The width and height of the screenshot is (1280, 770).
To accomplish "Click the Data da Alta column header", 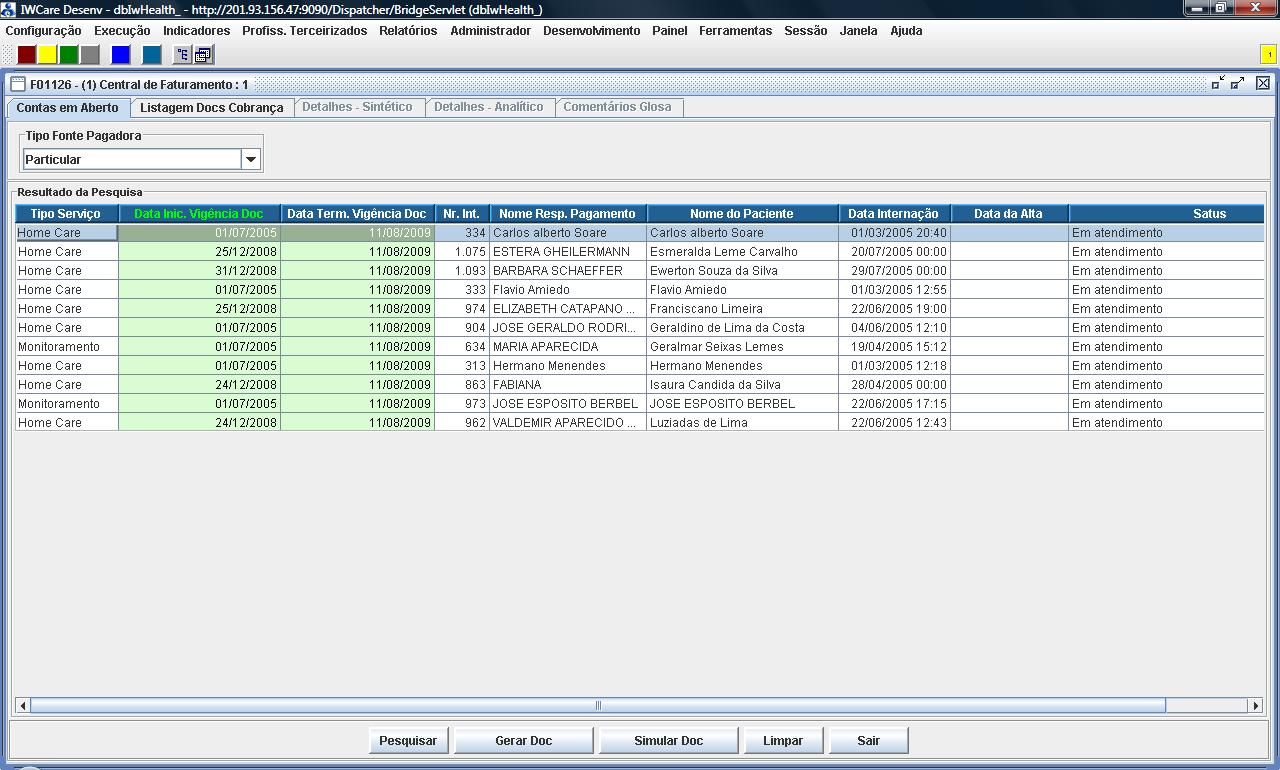I will click(x=1009, y=214).
